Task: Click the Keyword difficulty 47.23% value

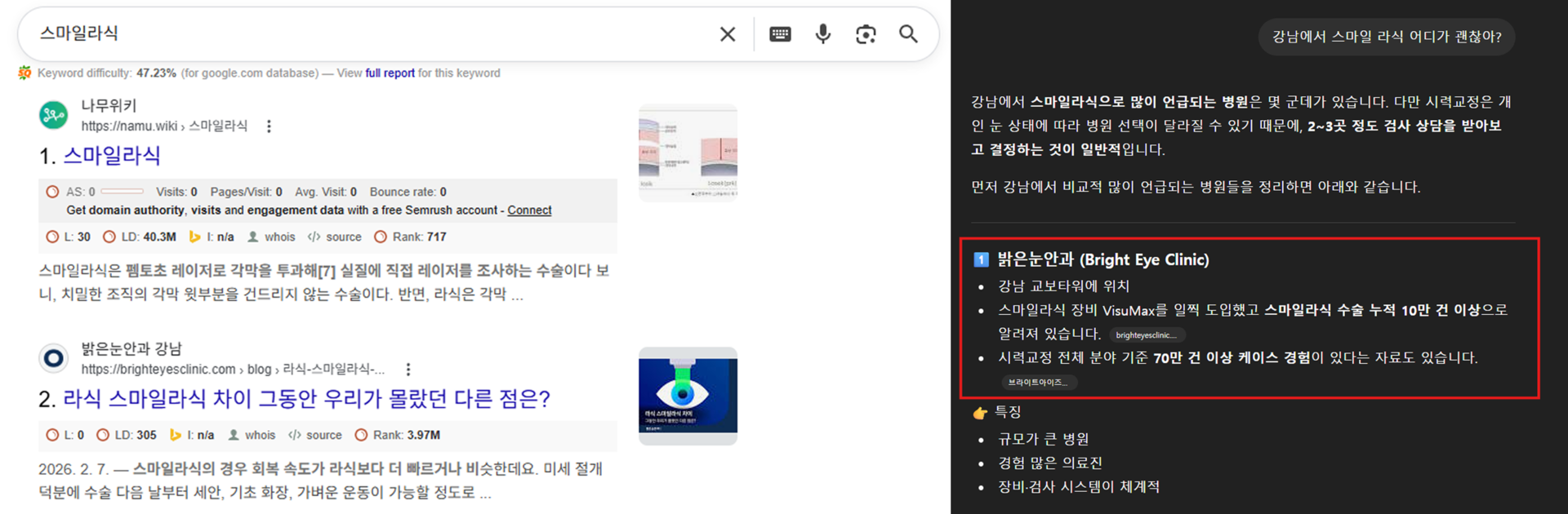Action: pyautogui.click(x=156, y=73)
